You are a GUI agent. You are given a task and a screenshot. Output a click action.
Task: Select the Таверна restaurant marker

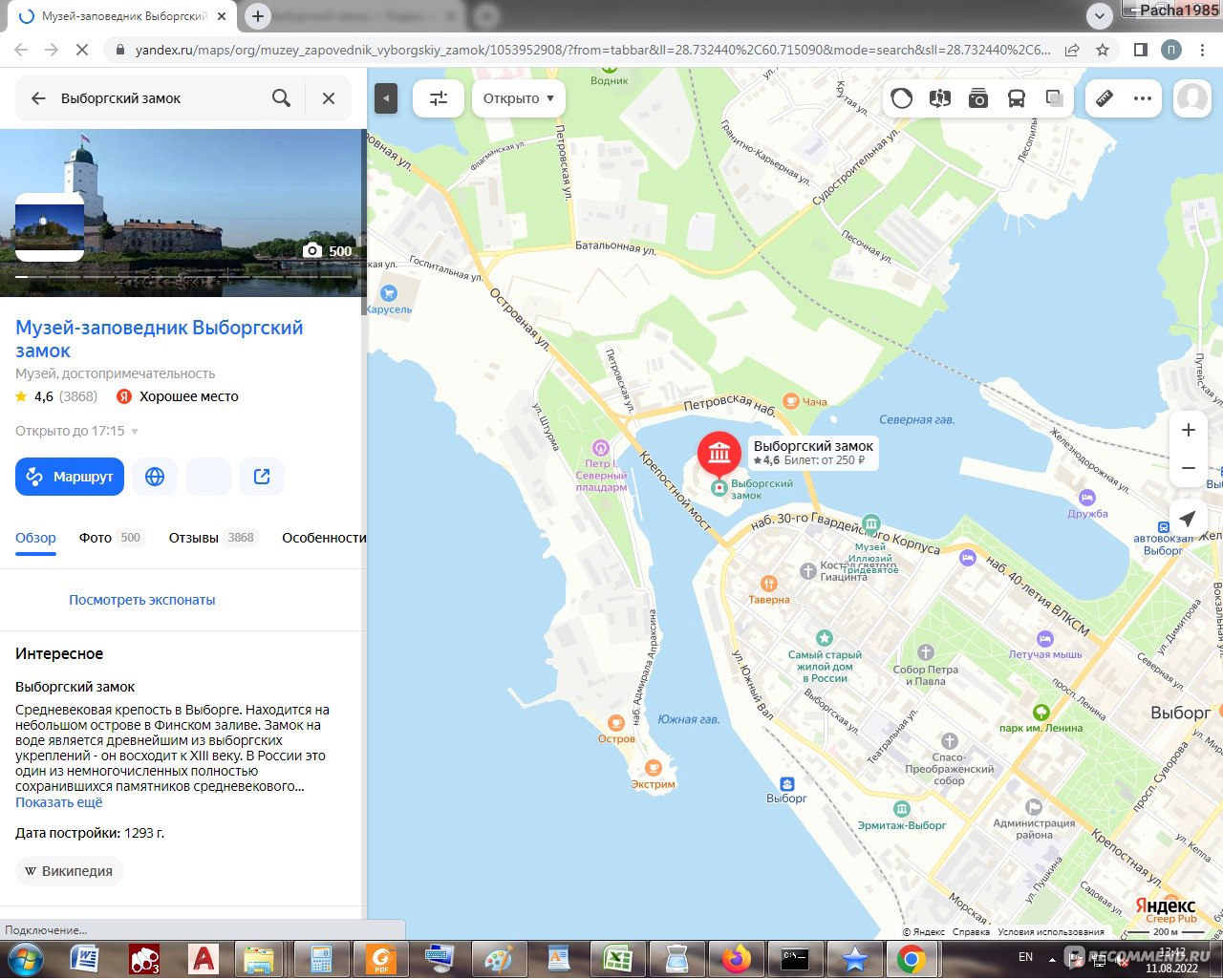[x=769, y=584]
